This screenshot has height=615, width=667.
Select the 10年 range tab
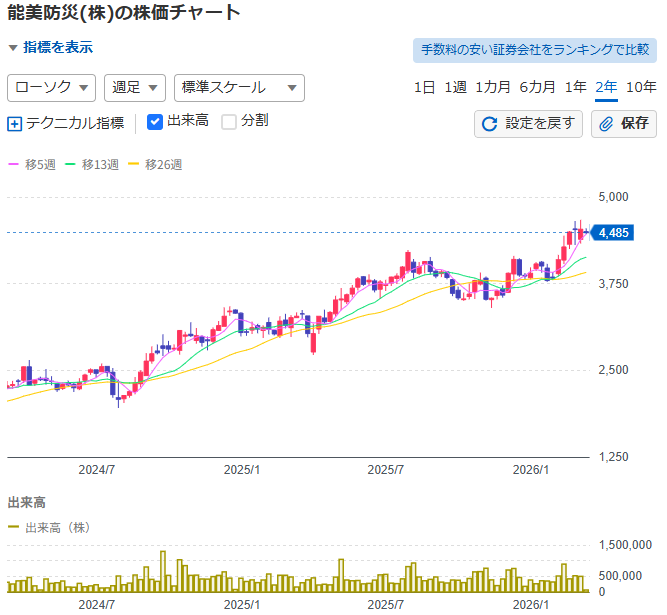(x=640, y=87)
